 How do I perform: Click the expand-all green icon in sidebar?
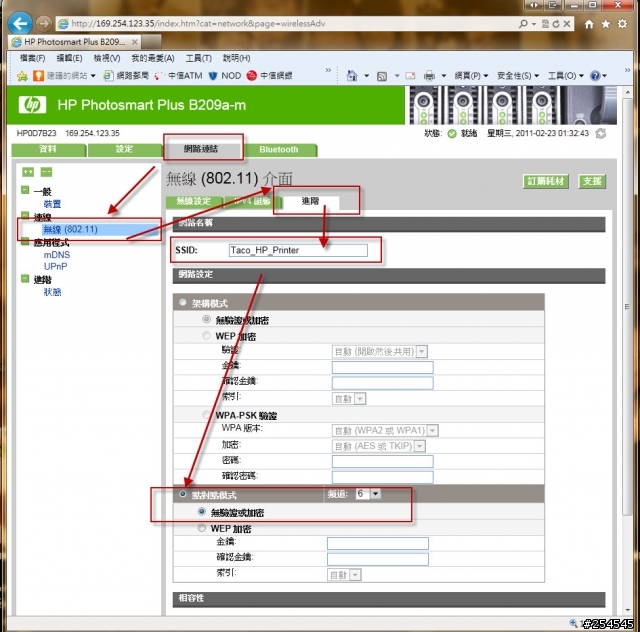coord(28,172)
